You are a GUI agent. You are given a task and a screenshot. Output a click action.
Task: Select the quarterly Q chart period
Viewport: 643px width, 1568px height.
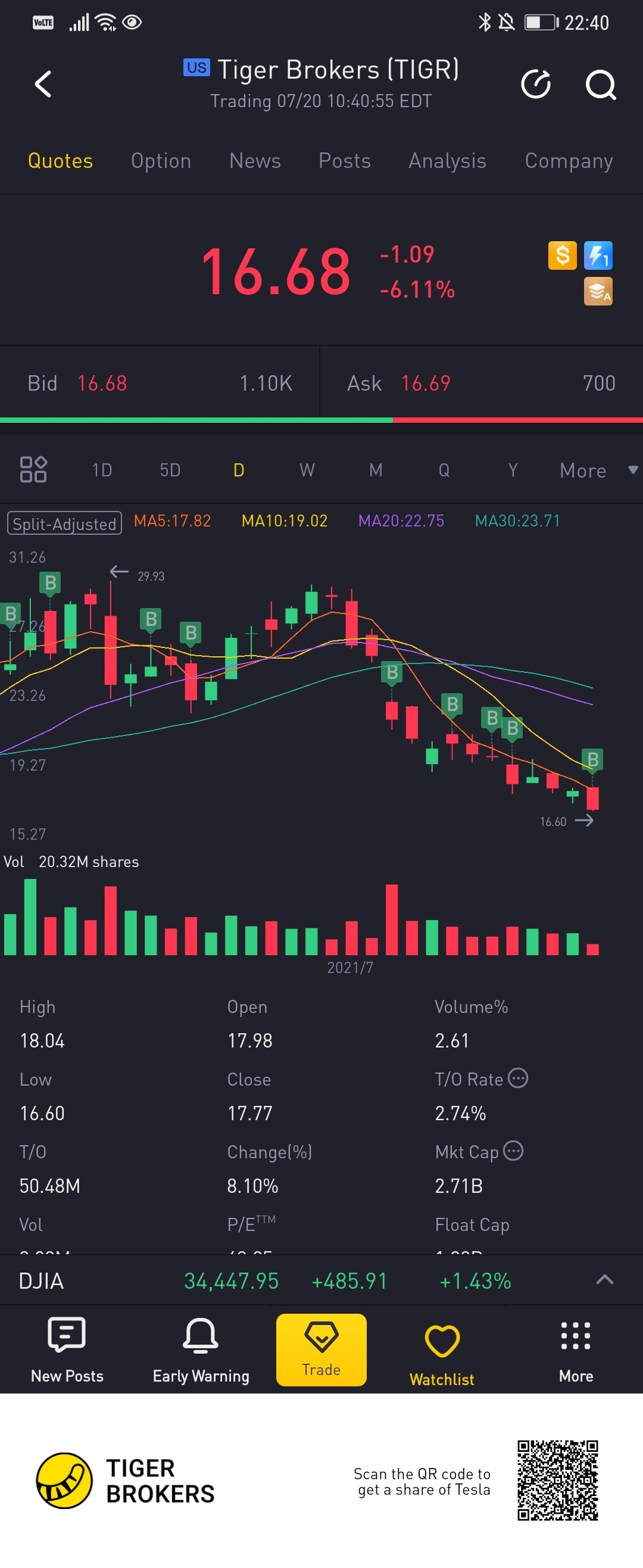pos(444,470)
